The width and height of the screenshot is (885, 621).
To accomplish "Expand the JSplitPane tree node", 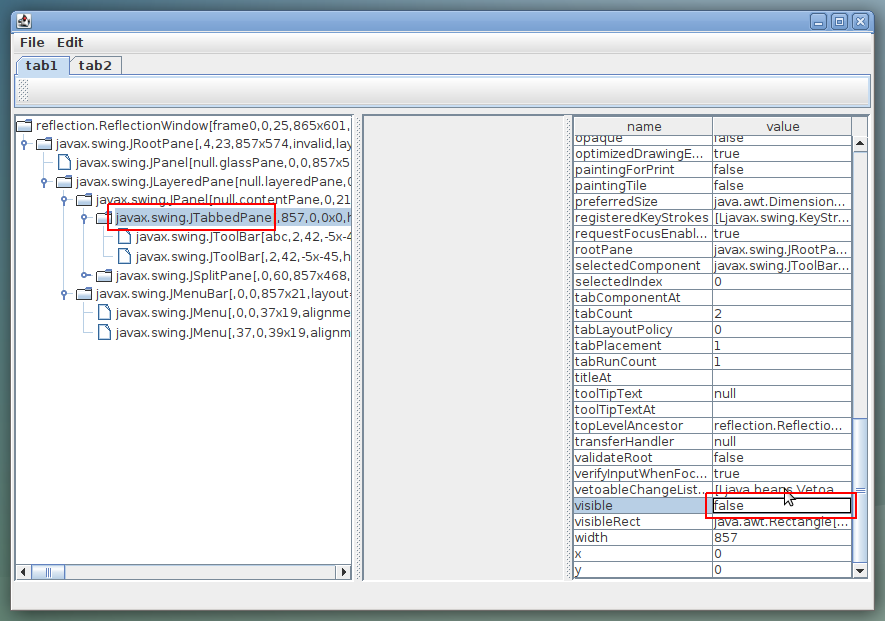I will [84, 275].
